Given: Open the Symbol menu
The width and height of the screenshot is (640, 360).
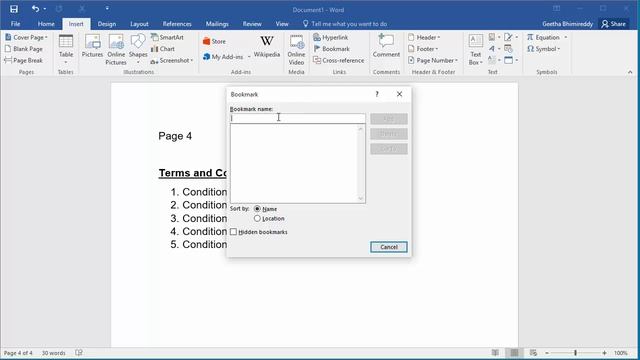Looking at the screenshot, I should (543, 49).
